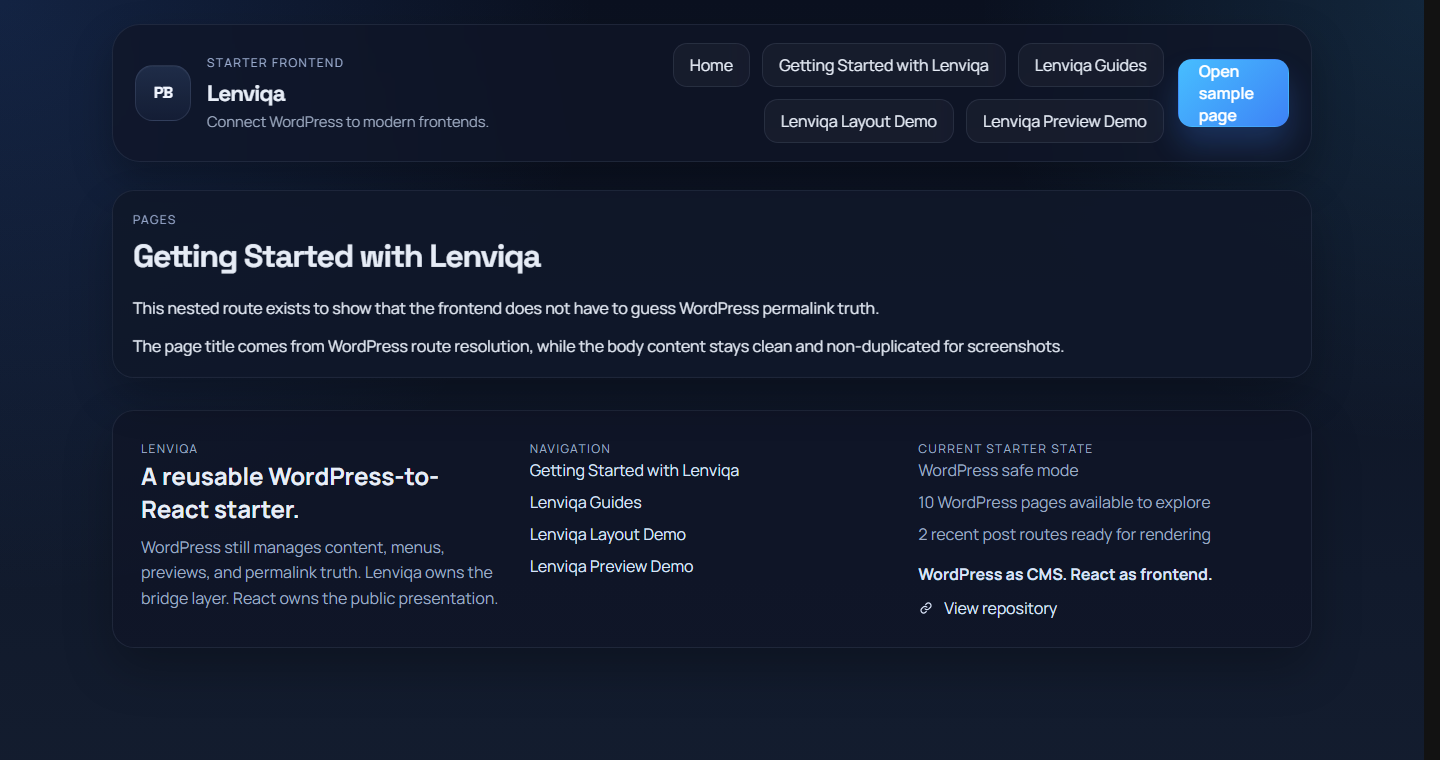Click WordPress as CMS. React as frontend.
Image resolution: width=1440 pixels, height=760 pixels.
(1065, 574)
